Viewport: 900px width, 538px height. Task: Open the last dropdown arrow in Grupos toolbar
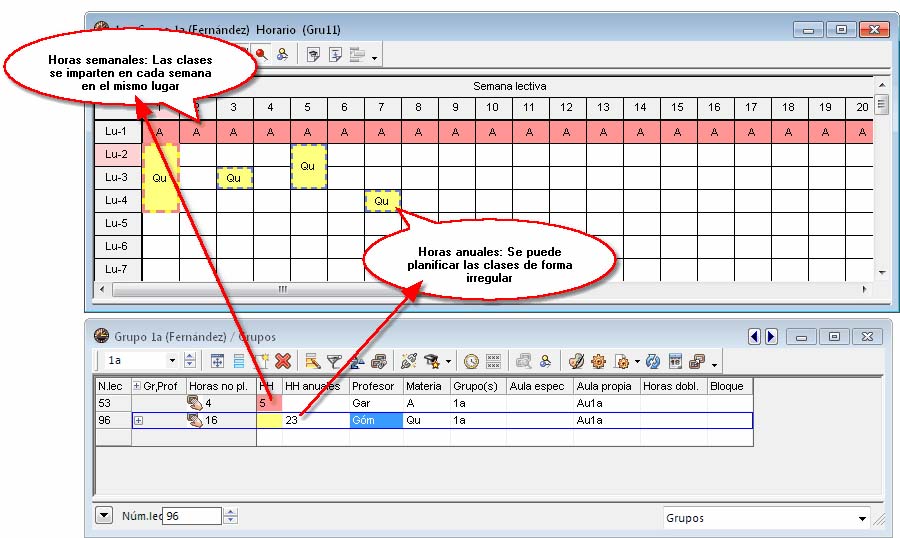(714, 365)
